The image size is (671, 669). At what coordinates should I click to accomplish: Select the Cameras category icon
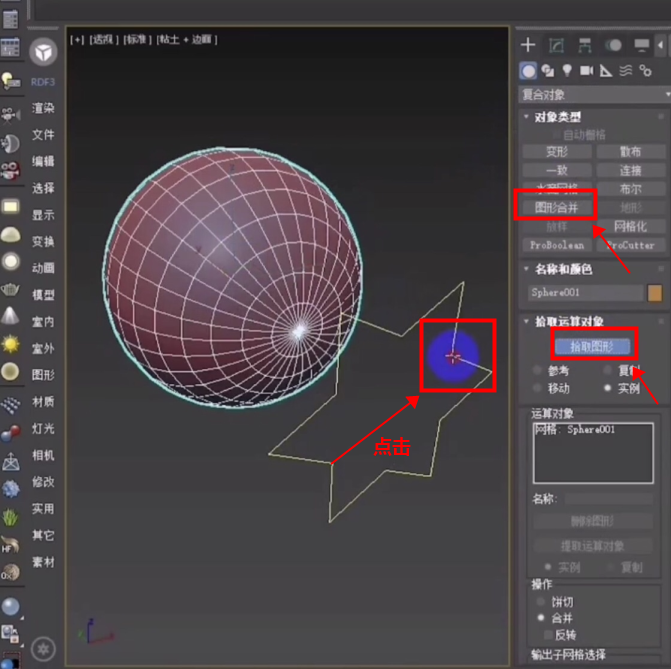586,71
